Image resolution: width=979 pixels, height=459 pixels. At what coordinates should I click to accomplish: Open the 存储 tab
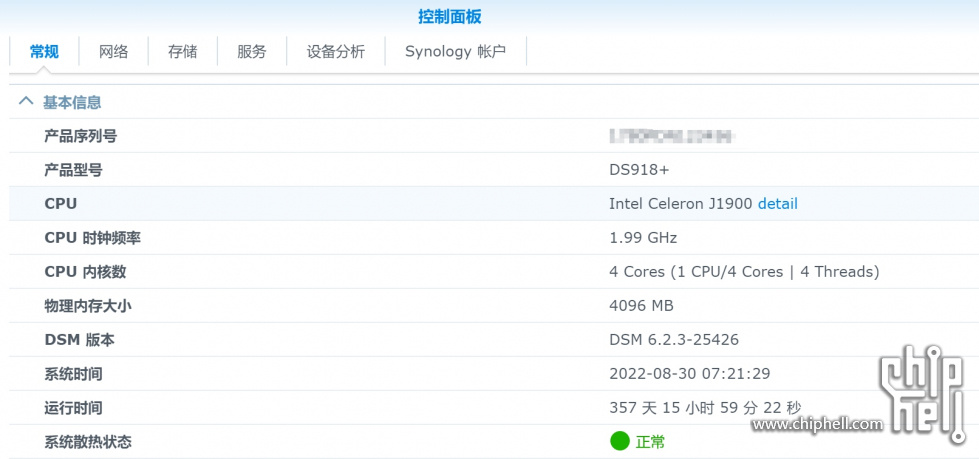point(183,51)
